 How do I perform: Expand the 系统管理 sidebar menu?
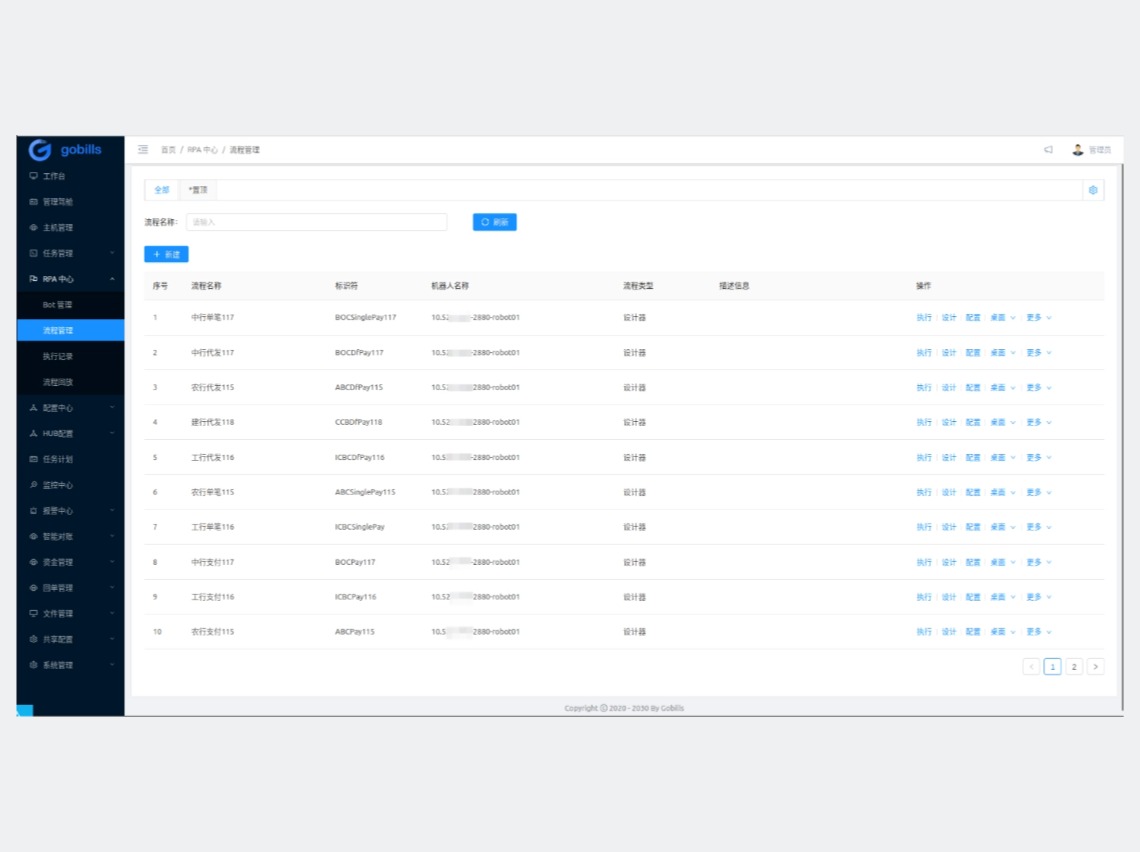point(112,665)
